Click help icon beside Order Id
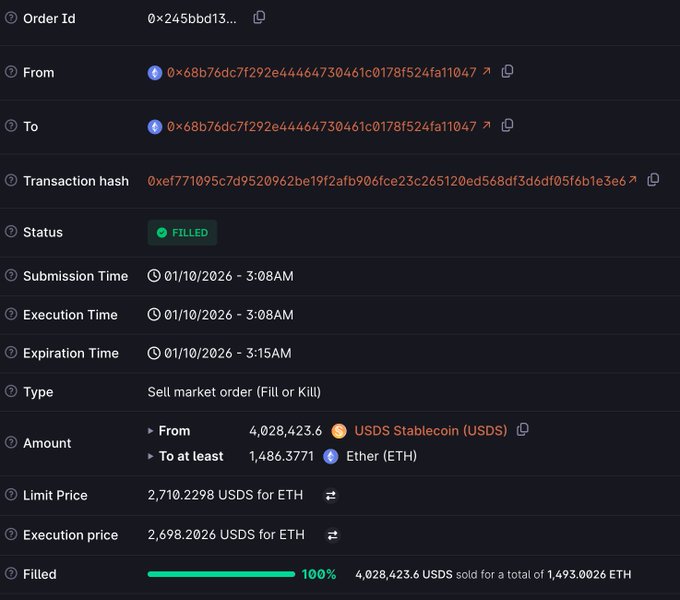The height and width of the screenshot is (600, 680). (11, 18)
